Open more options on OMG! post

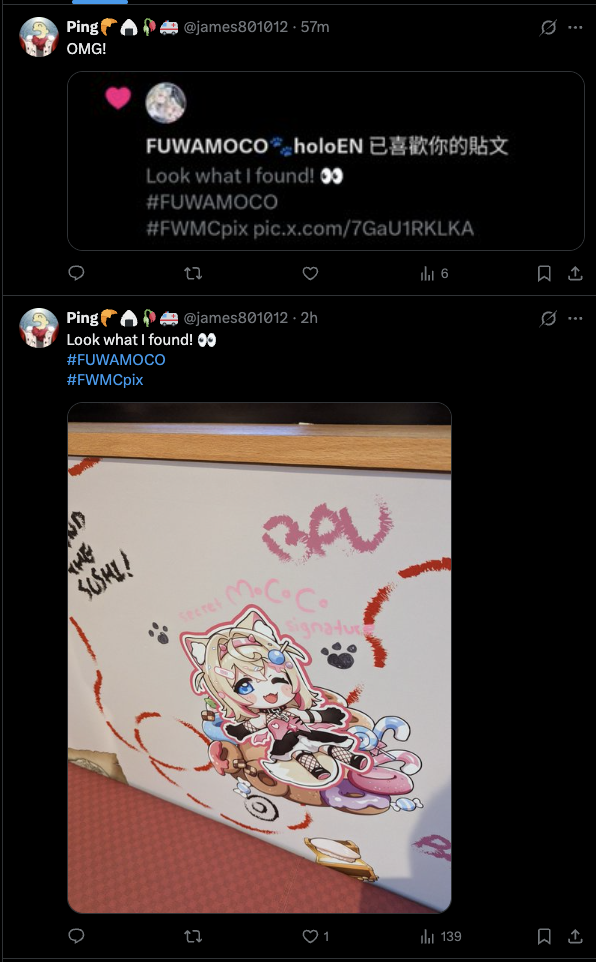coord(575,27)
